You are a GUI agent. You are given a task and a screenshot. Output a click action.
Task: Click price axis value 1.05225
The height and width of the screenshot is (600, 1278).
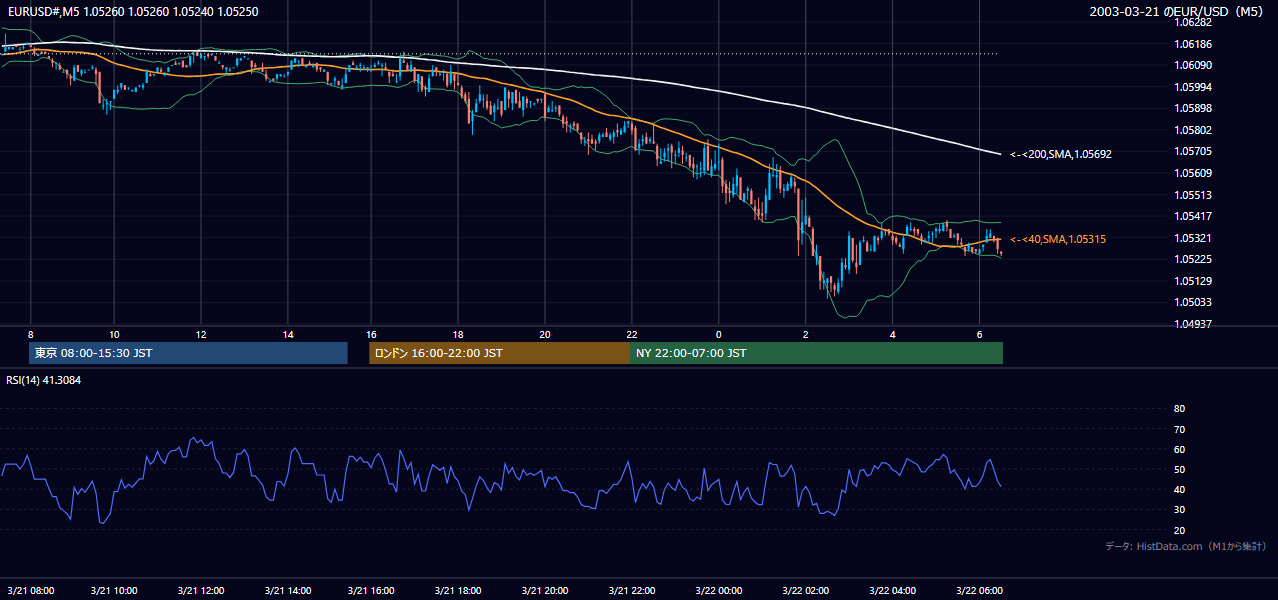1193,259
